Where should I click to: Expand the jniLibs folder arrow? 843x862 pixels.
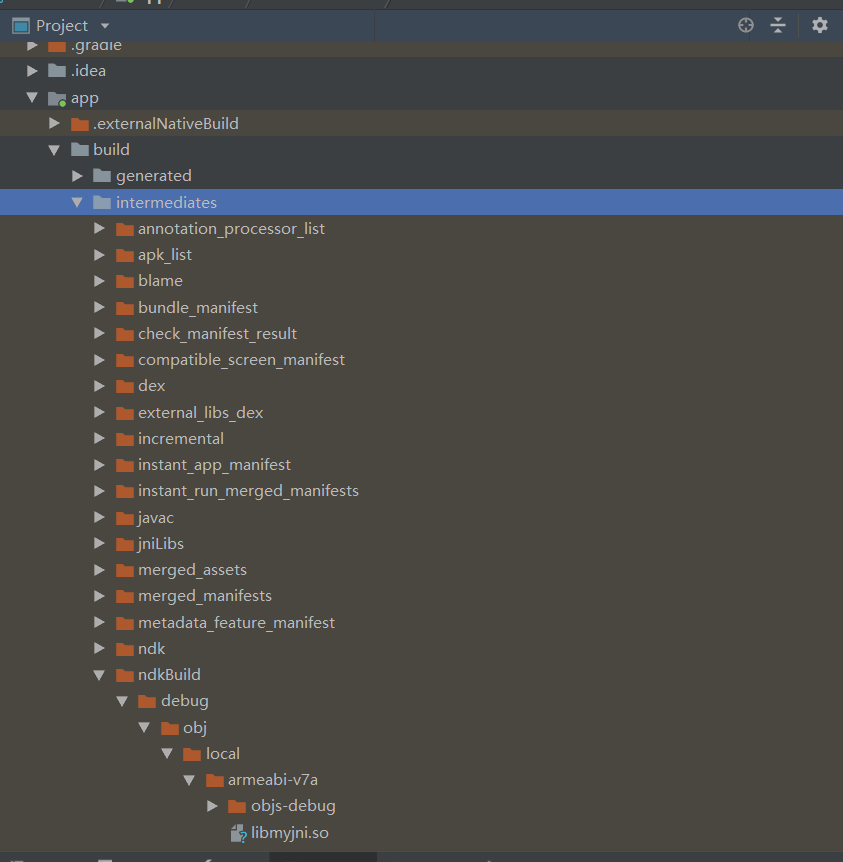click(99, 544)
